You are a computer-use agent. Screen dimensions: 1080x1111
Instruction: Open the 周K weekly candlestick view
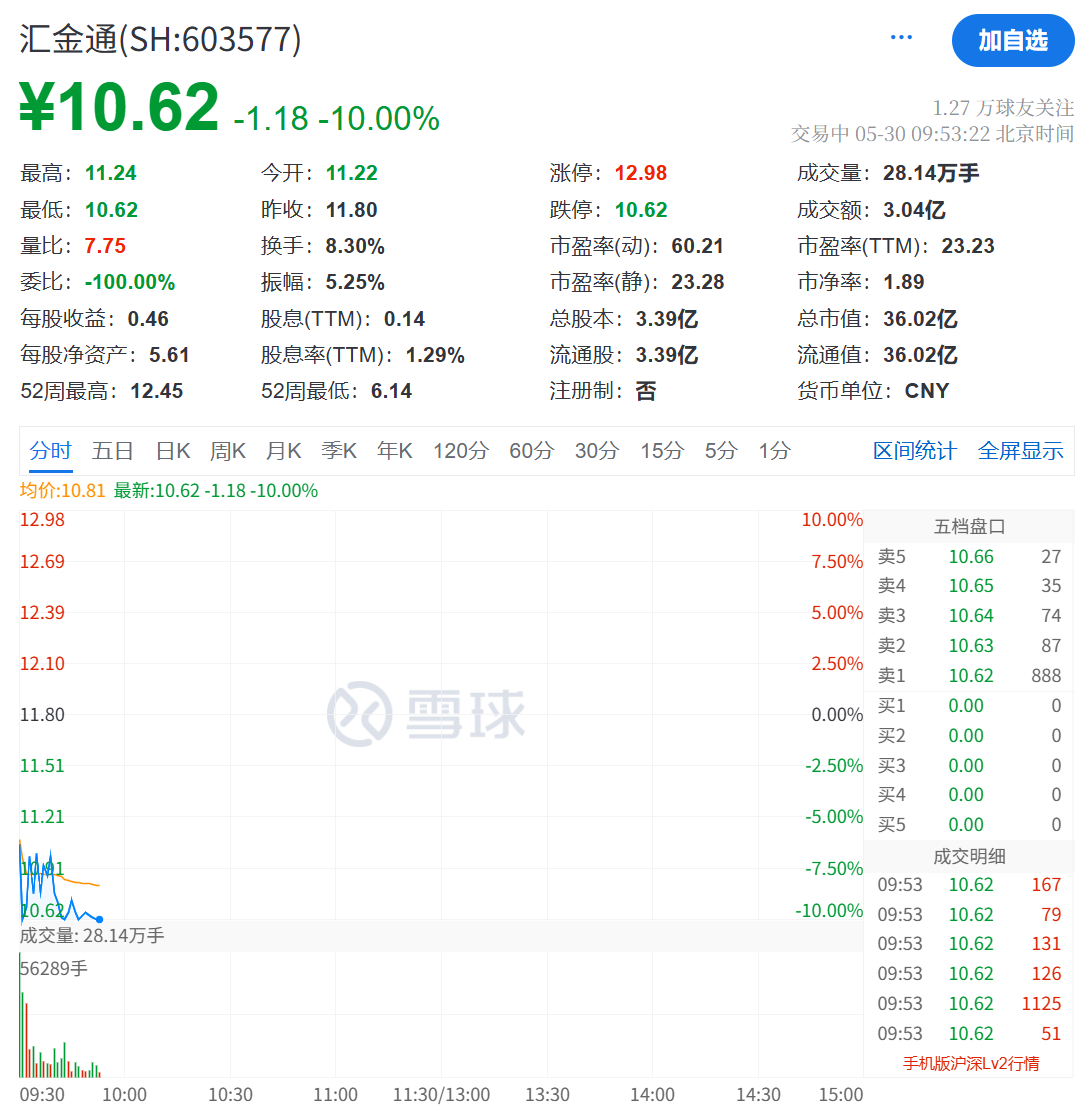click(227, 450)
